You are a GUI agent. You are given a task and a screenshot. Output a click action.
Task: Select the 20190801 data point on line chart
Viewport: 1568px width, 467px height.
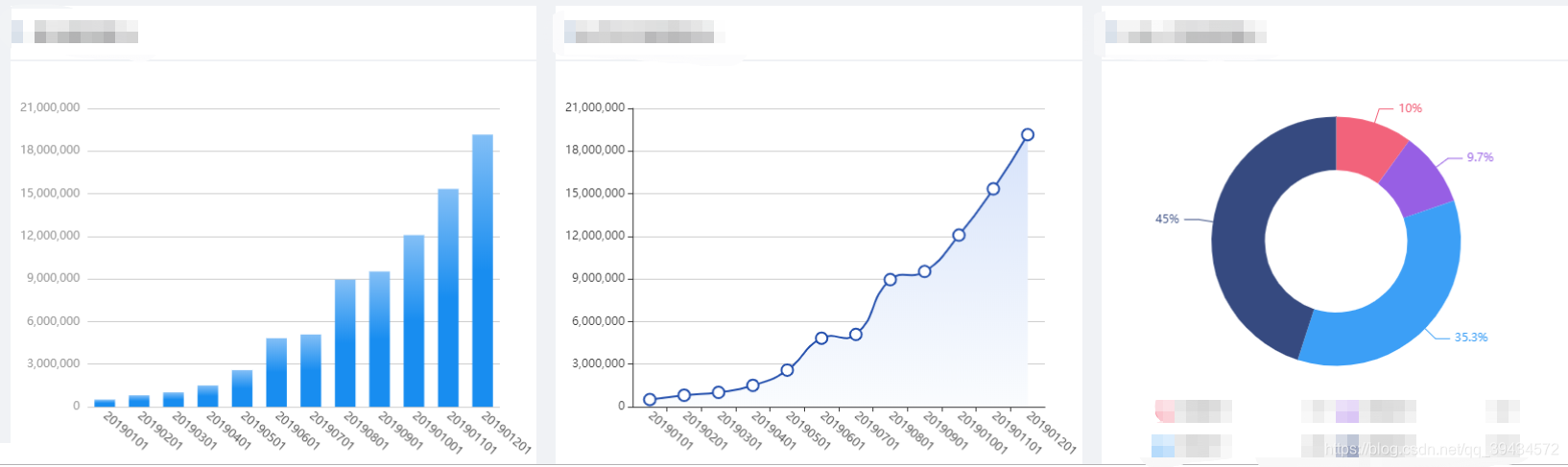pyautogui.click(x=891, y=280)
